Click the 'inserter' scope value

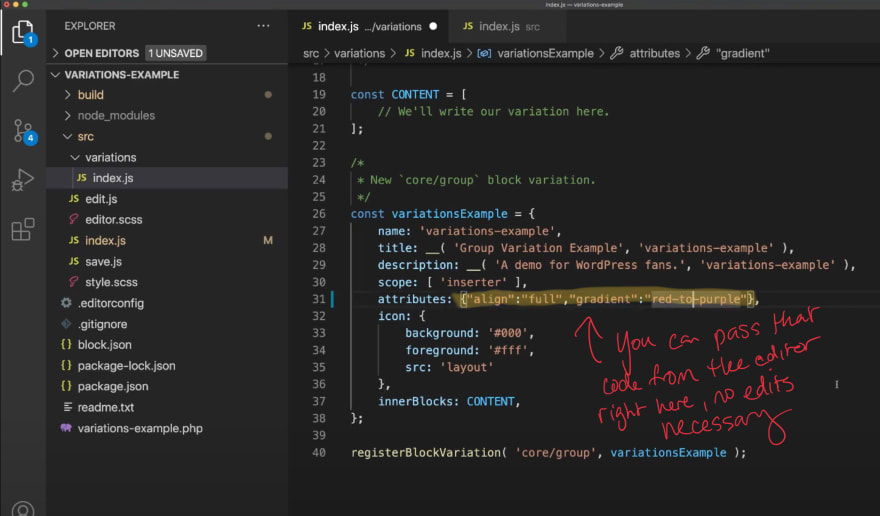473,282
